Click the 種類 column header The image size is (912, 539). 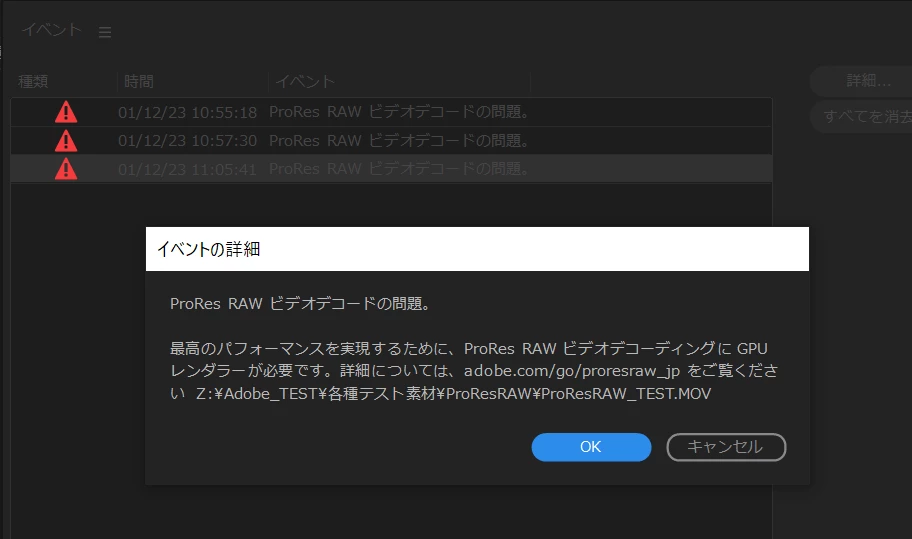[x=33, y=81]
